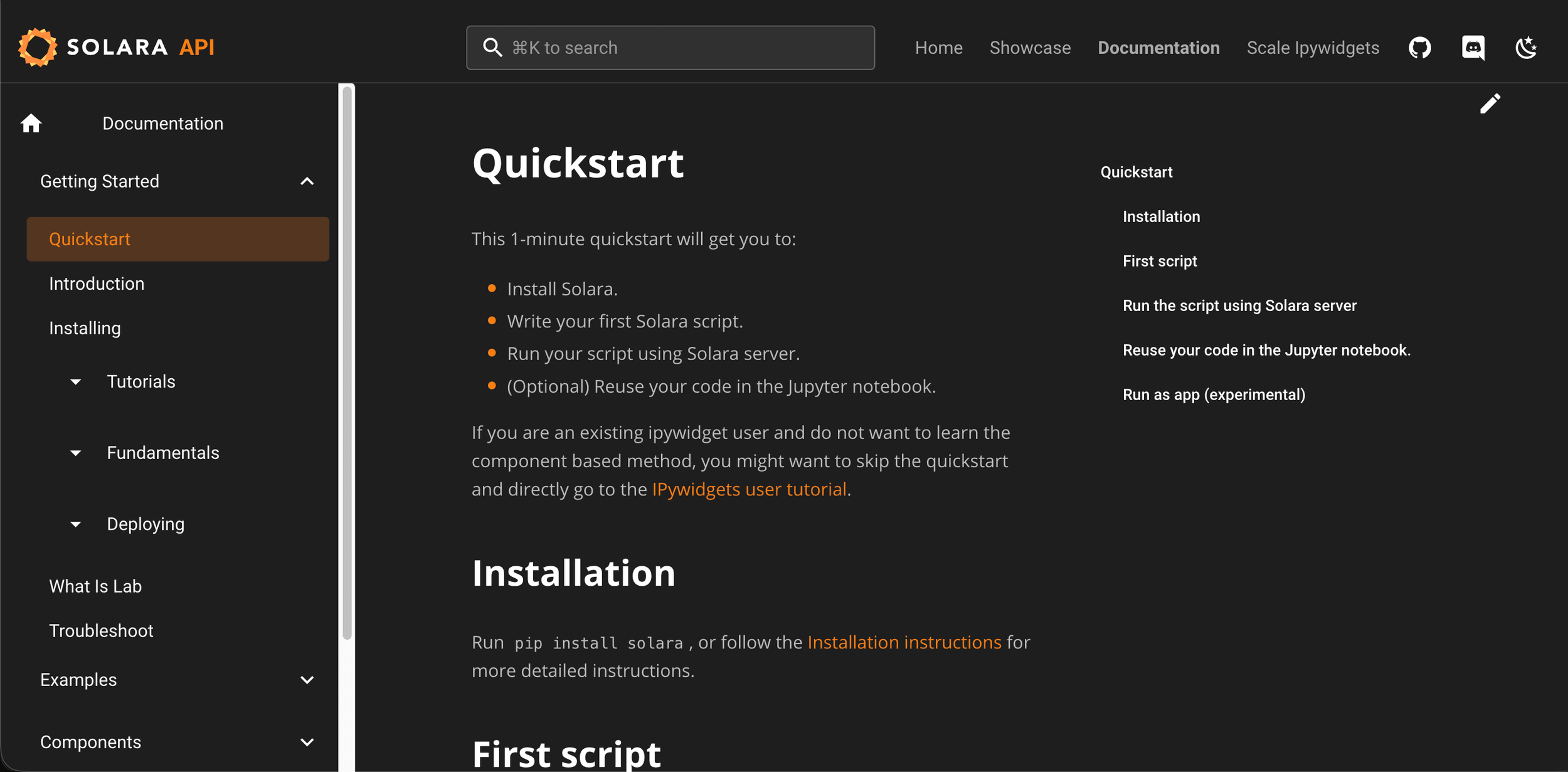Click the Examples section label
The width and height of the screenshot is (1568, 772).
point(78,680)
